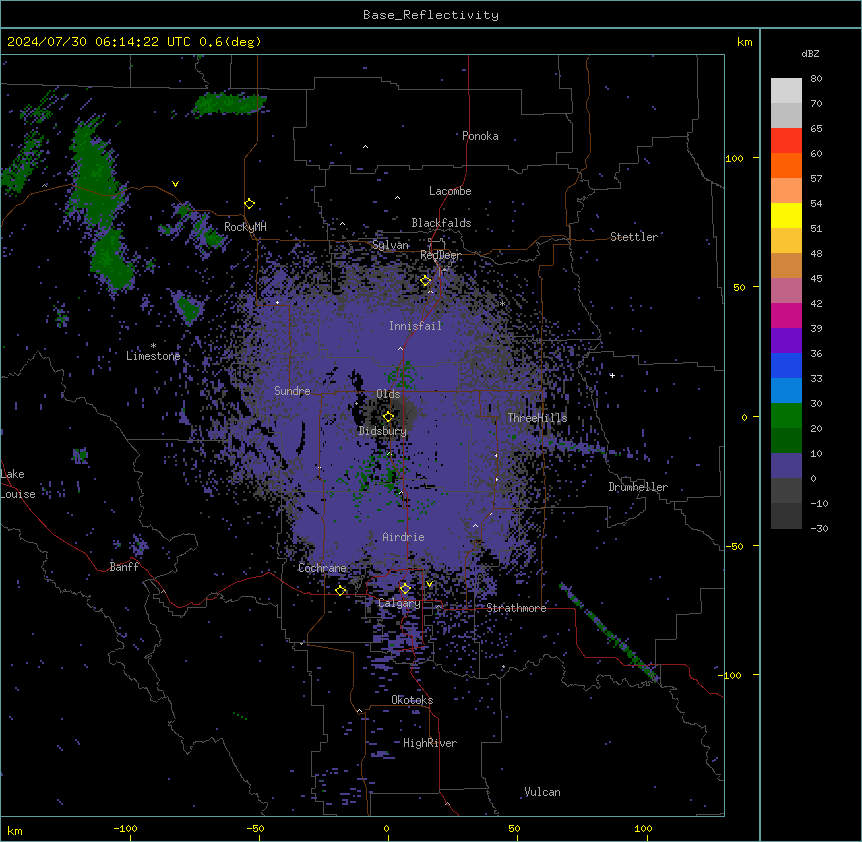The height and width of the screenshot is (842, 862).
Task: Click the yellow v marker northwest of RockyMH
Action: [175, 184]
